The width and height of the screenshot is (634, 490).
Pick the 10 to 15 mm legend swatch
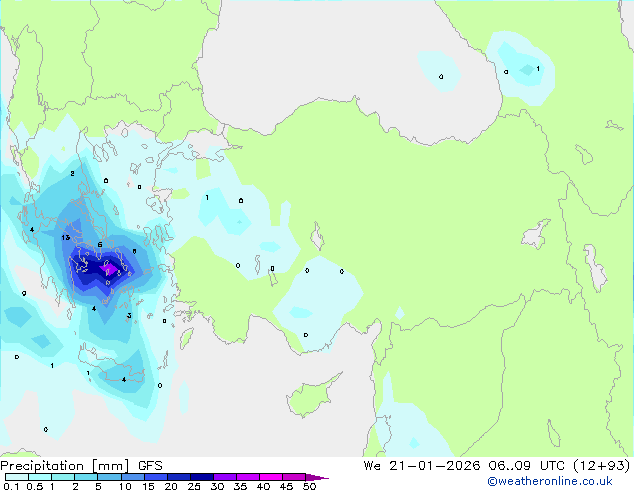(x=132, y=477)
